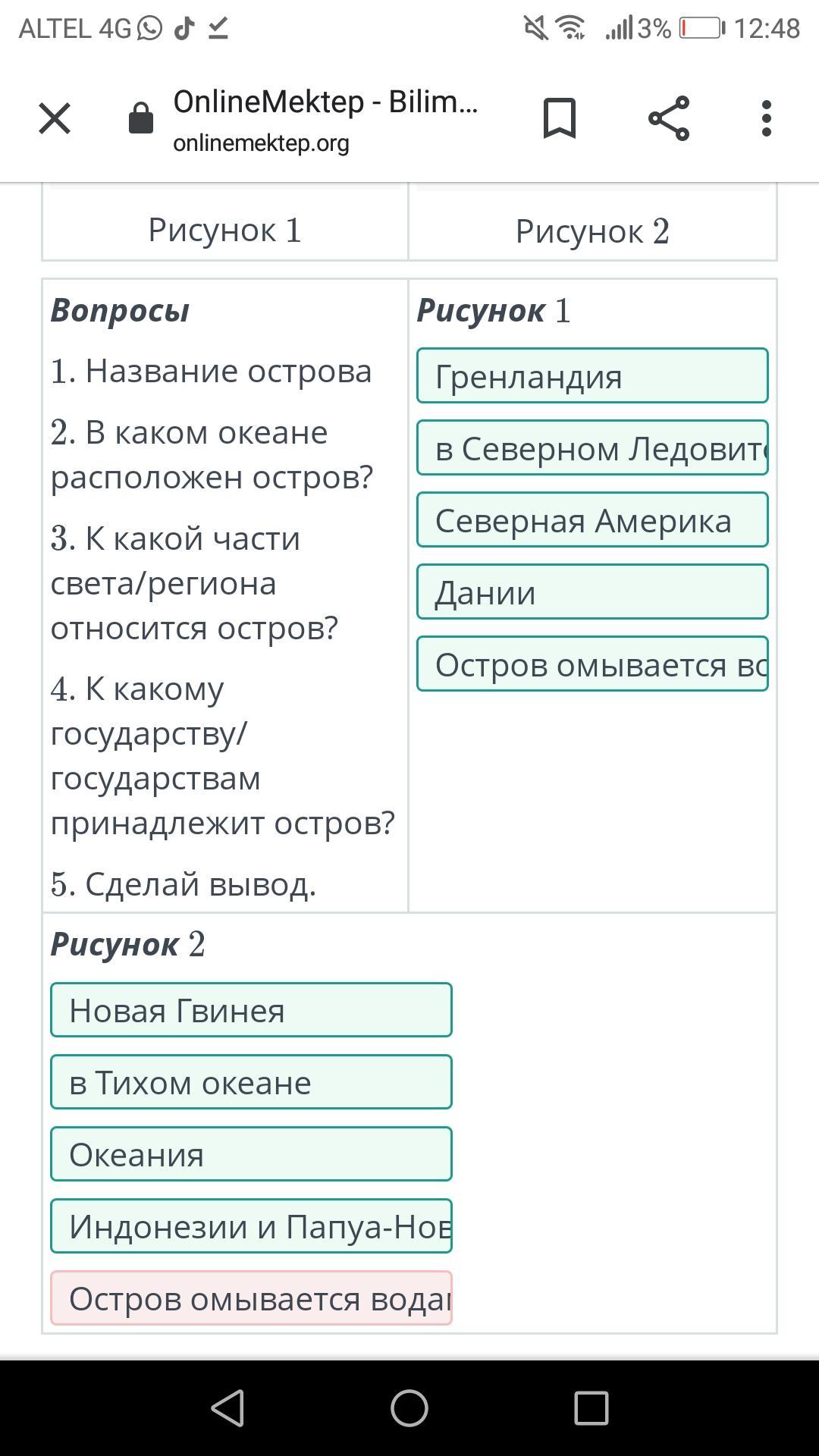Select the Северная Америка answer box
The width and height of the screenshot is (819, 1456).
[592, 519]
